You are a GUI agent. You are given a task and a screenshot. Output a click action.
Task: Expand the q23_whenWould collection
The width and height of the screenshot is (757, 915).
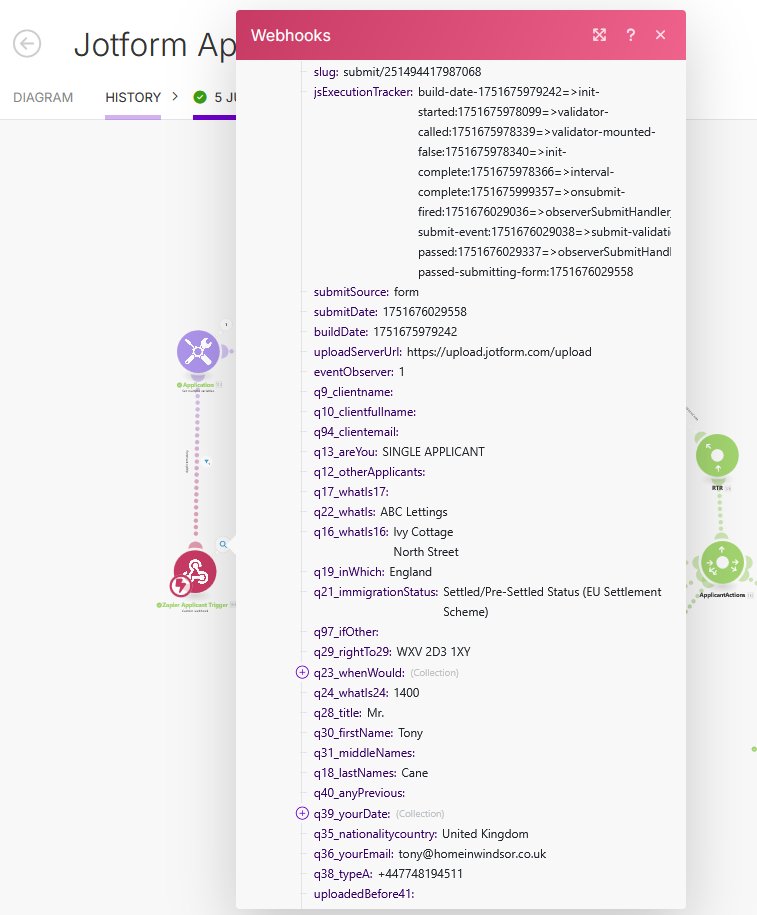pyautogui.click(x=302, y=672)
